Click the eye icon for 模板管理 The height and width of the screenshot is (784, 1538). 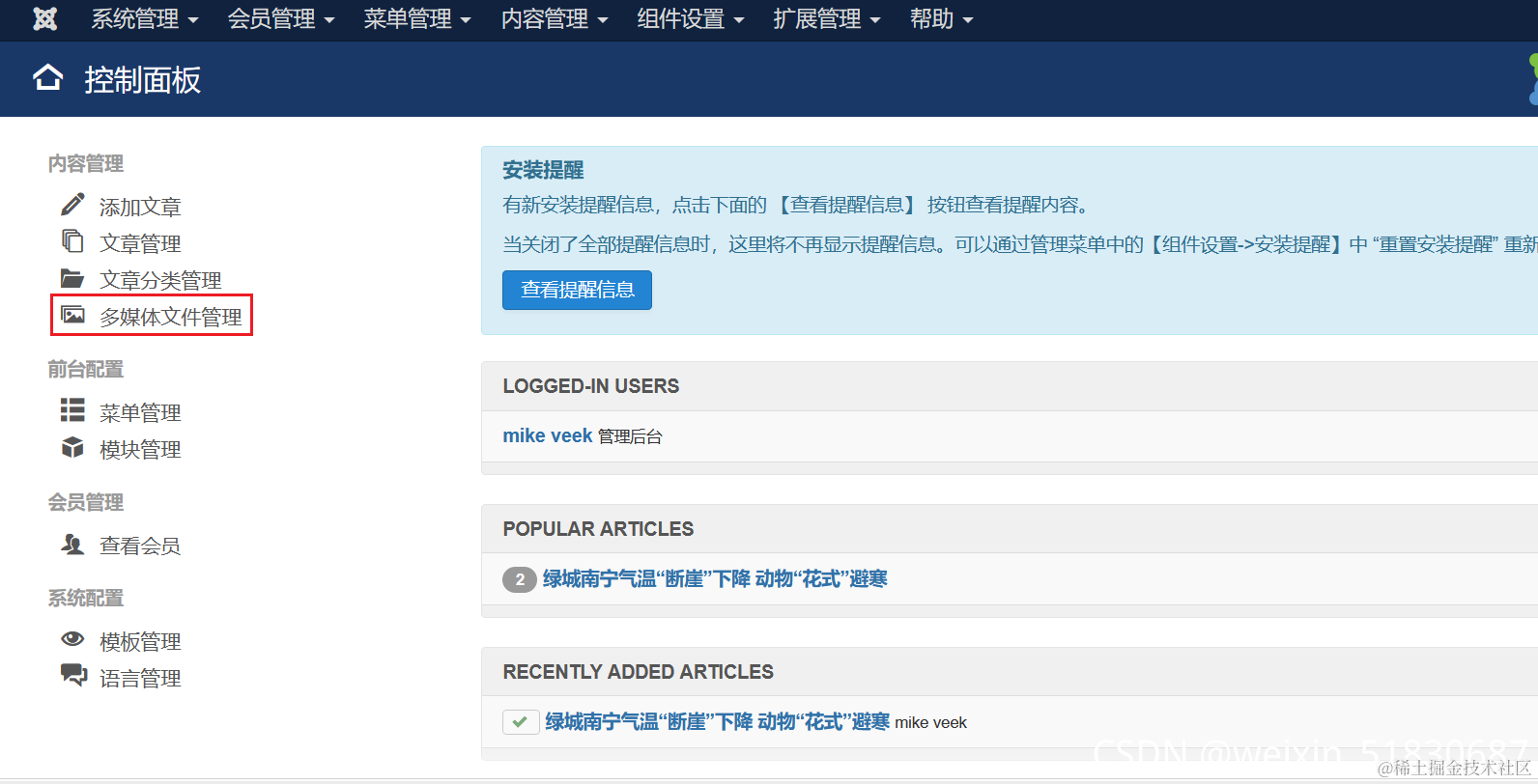pyautogui.click(x=72, y=638)
